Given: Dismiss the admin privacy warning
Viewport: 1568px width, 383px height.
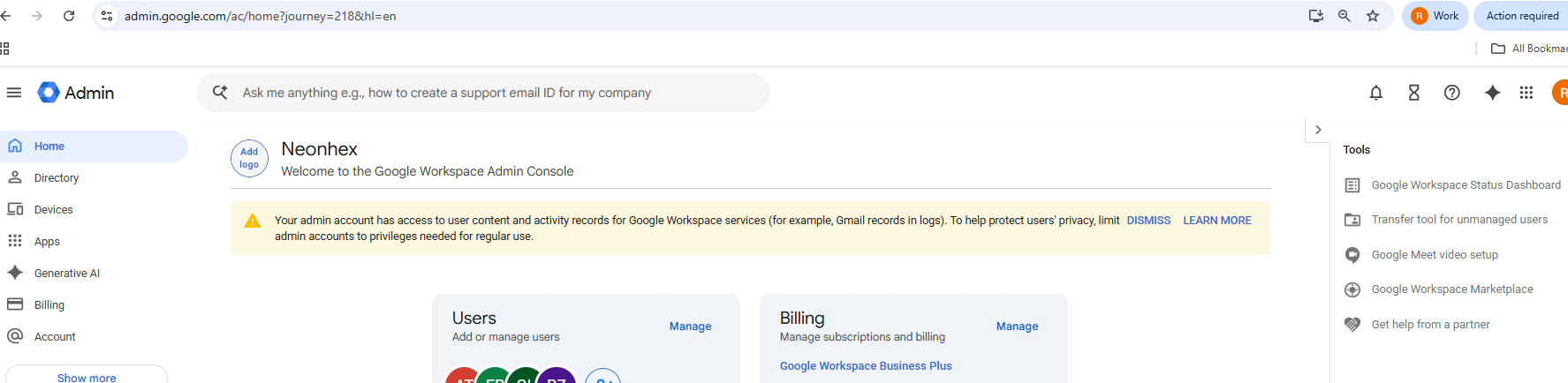Looking at the screenshot, I should point(1148,221).
